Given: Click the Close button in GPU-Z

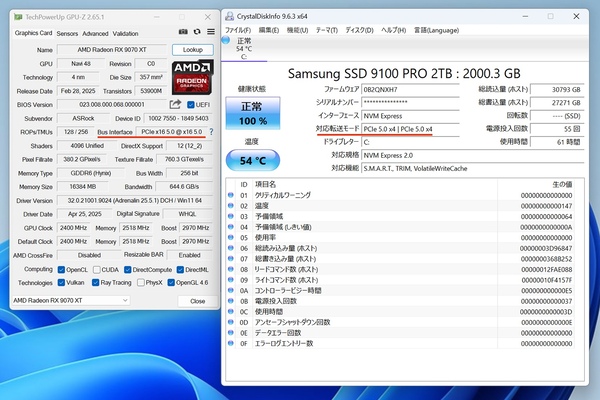Looking at the screenshot, I should (197, 300).
